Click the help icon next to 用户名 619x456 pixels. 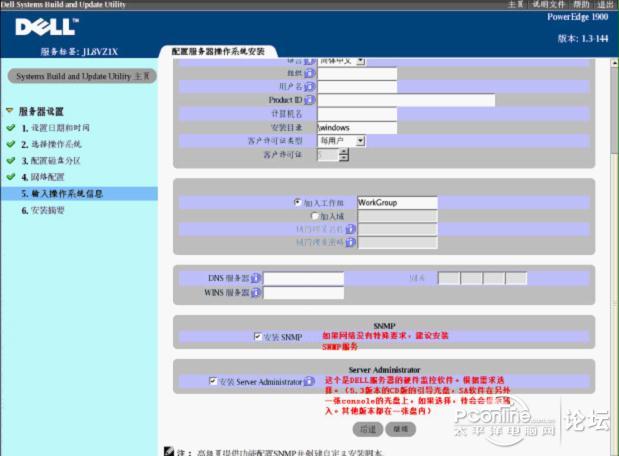click(311, 87)
